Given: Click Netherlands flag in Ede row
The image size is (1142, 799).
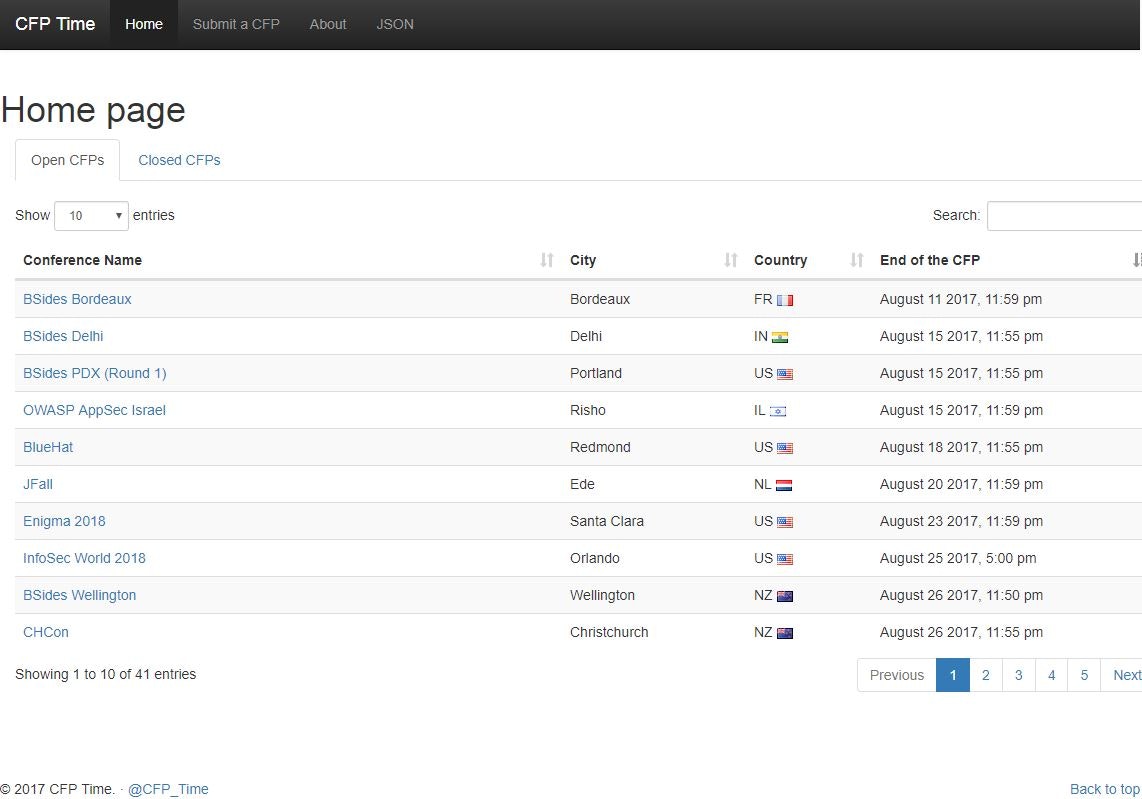Looking at the screenshot, I should pos(784,485).
